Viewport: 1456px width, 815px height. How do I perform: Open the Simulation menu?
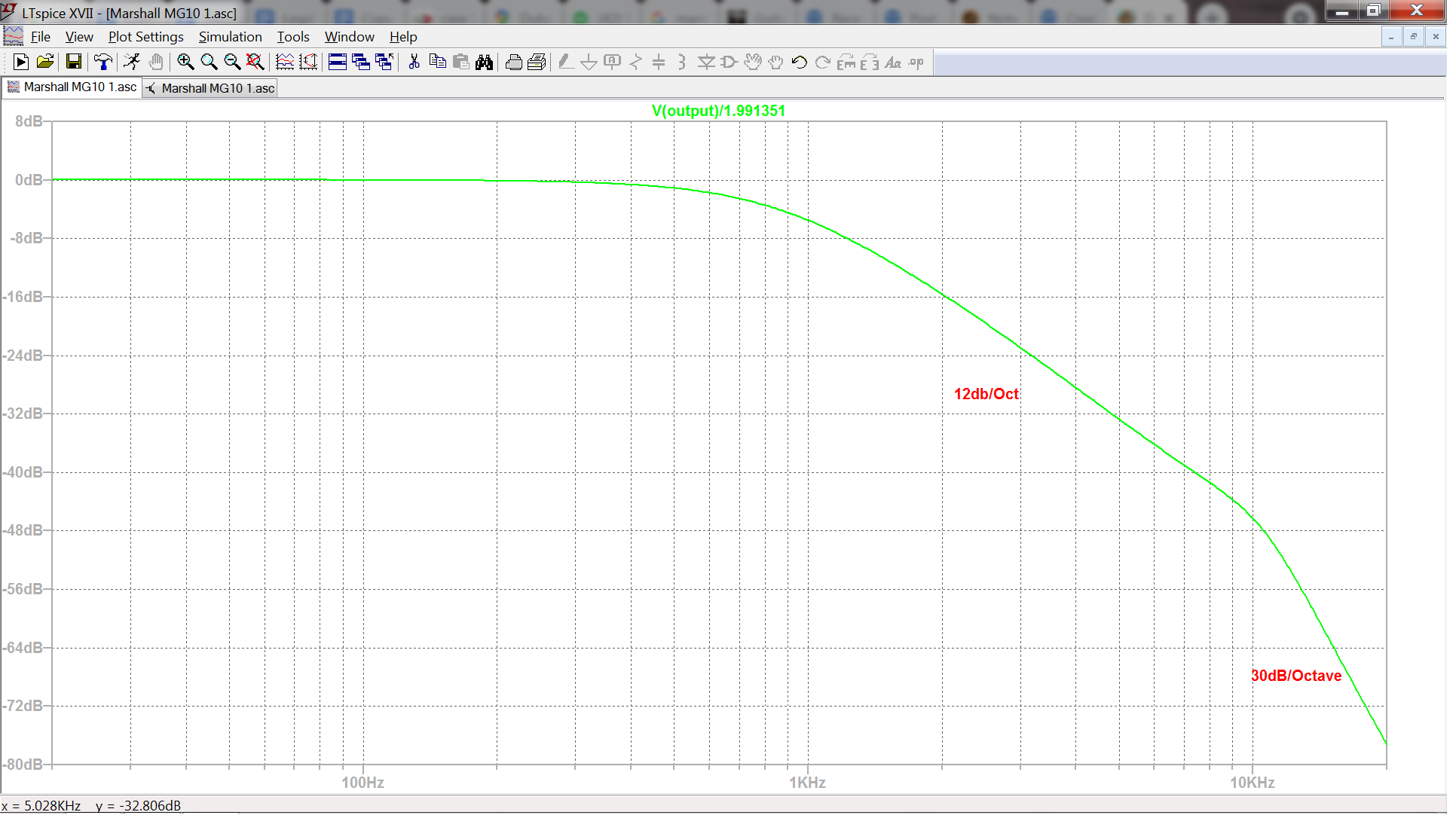pos(230,37)
